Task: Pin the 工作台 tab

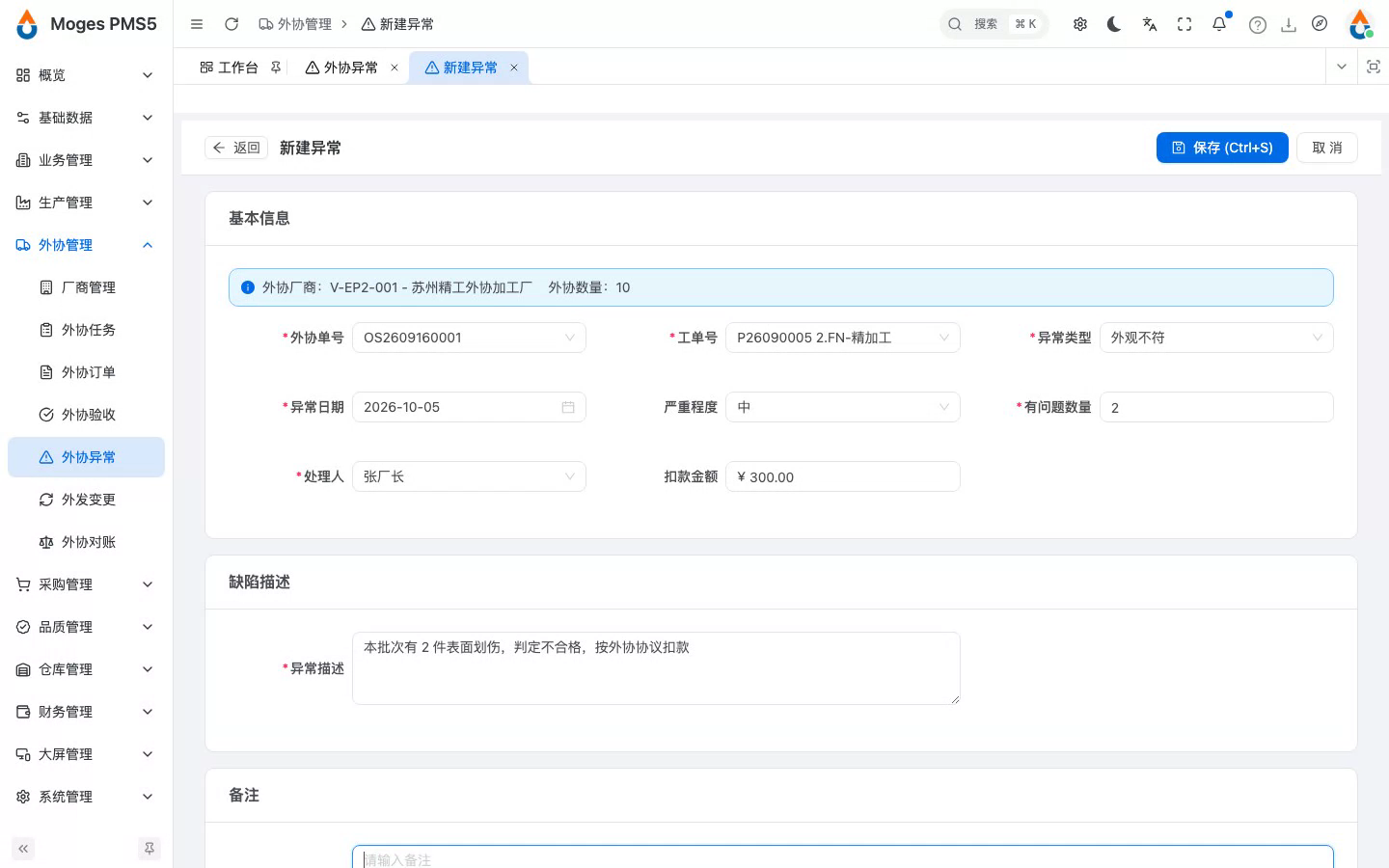Action: [x=276, y=68]
